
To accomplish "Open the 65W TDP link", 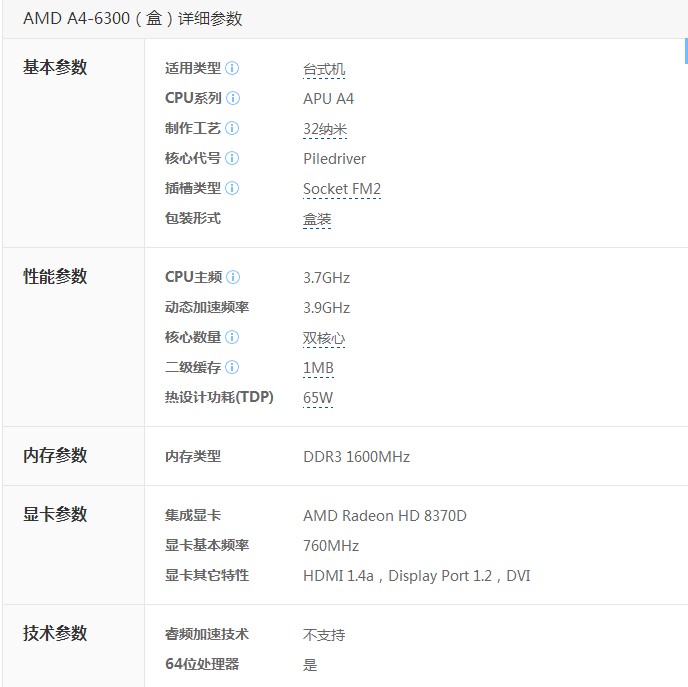I will pyautogui.click(x=318, y=397).
